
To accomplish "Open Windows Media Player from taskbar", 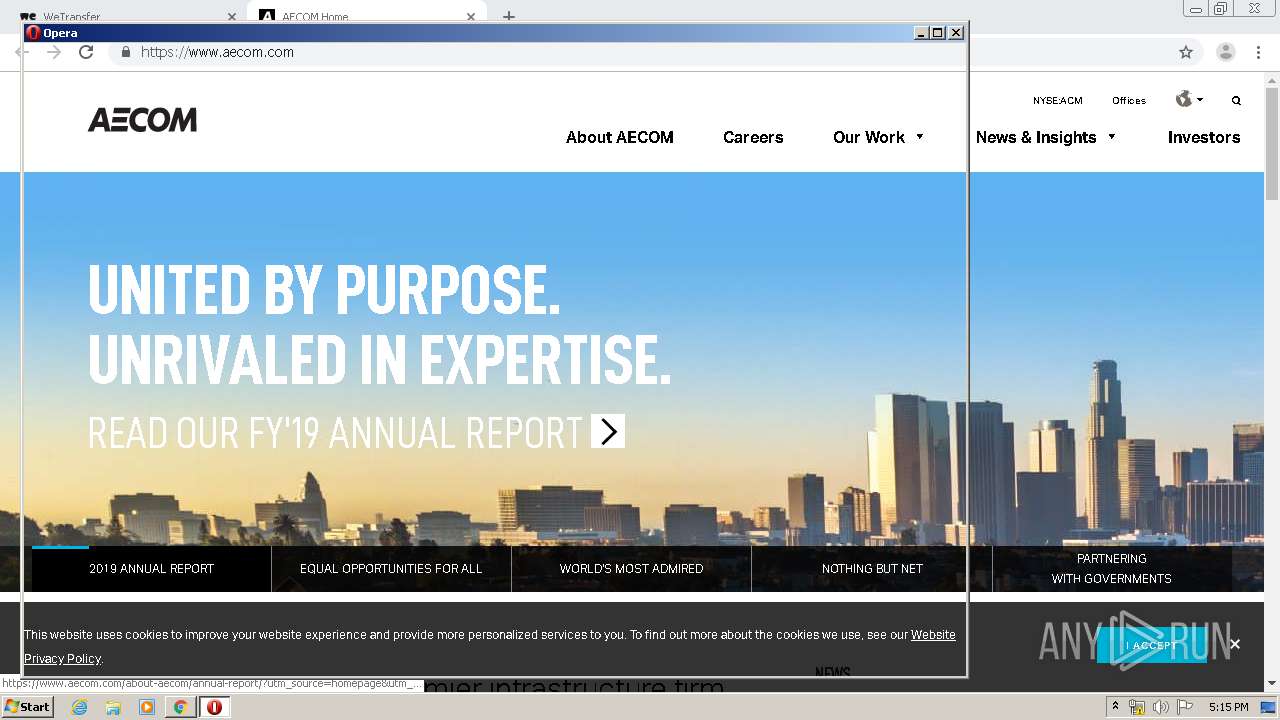I will [147, 707].
